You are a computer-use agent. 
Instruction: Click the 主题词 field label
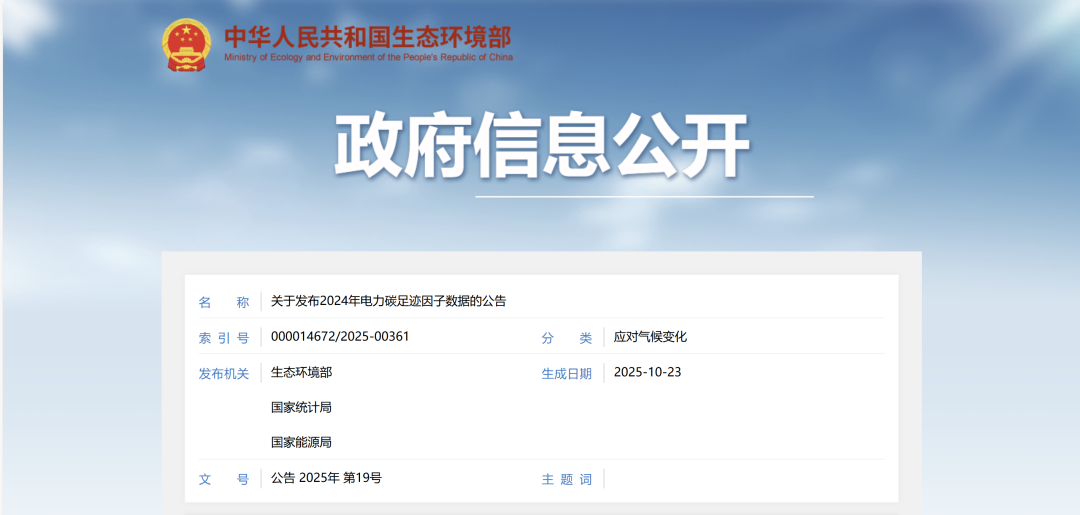click(567, 480)
